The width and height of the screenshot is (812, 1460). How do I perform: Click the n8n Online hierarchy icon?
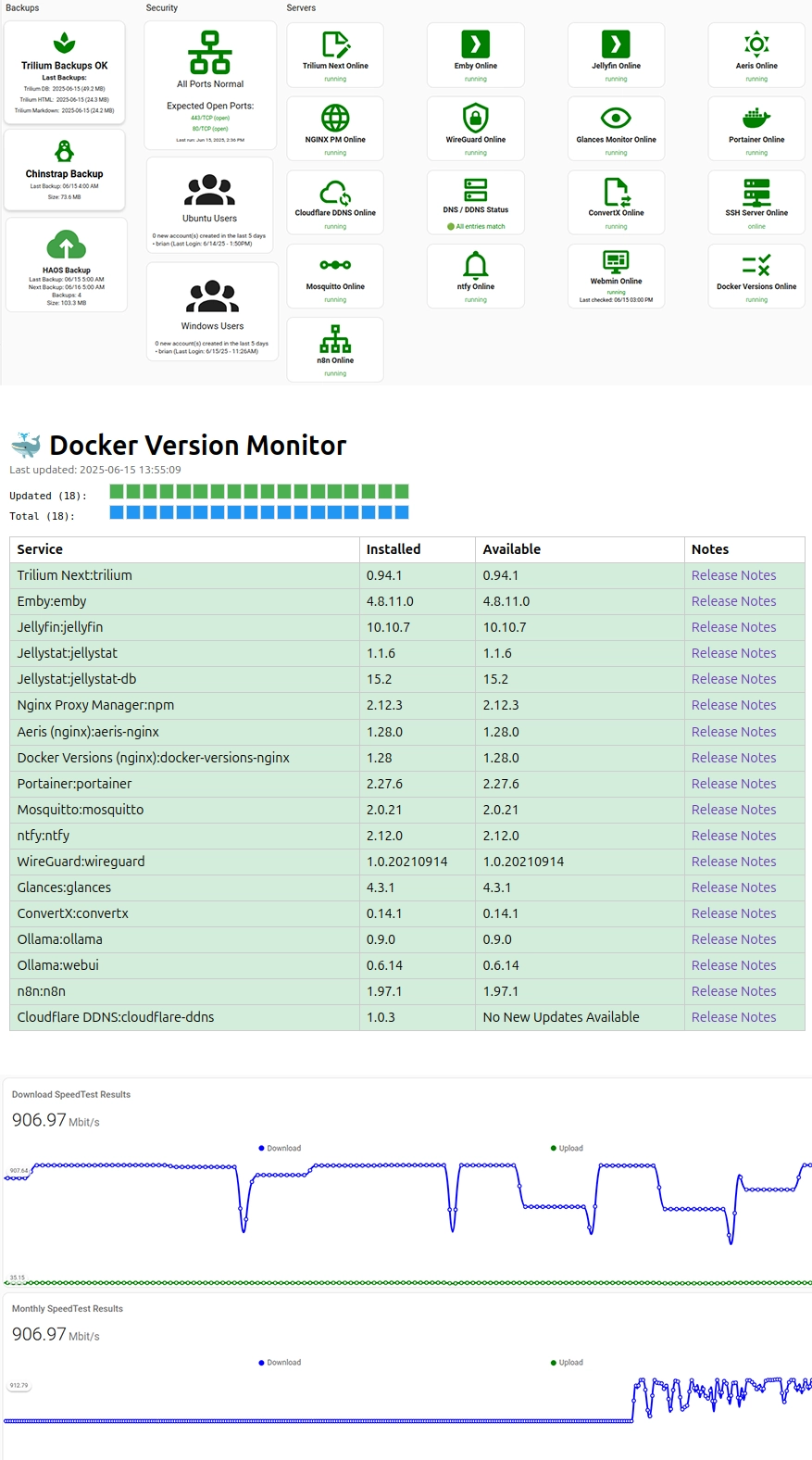point(335,339)
